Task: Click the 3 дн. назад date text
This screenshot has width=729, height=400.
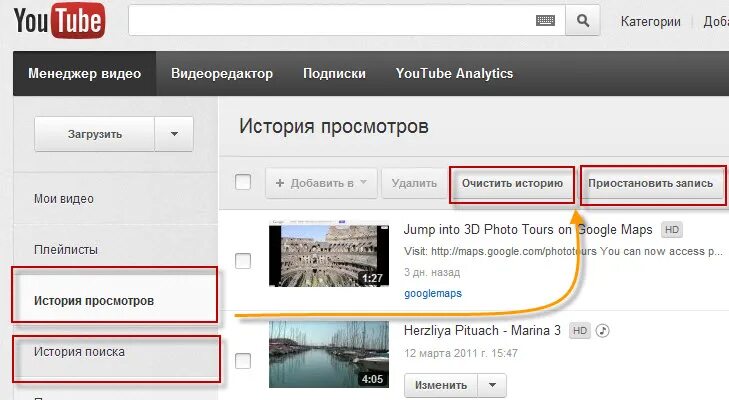Action: coord(432,273)
